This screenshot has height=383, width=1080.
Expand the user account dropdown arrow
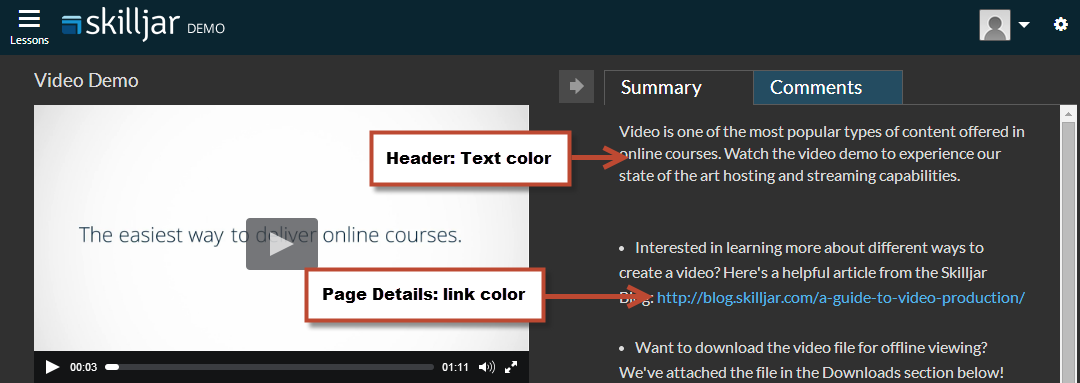pos(1024,25)
